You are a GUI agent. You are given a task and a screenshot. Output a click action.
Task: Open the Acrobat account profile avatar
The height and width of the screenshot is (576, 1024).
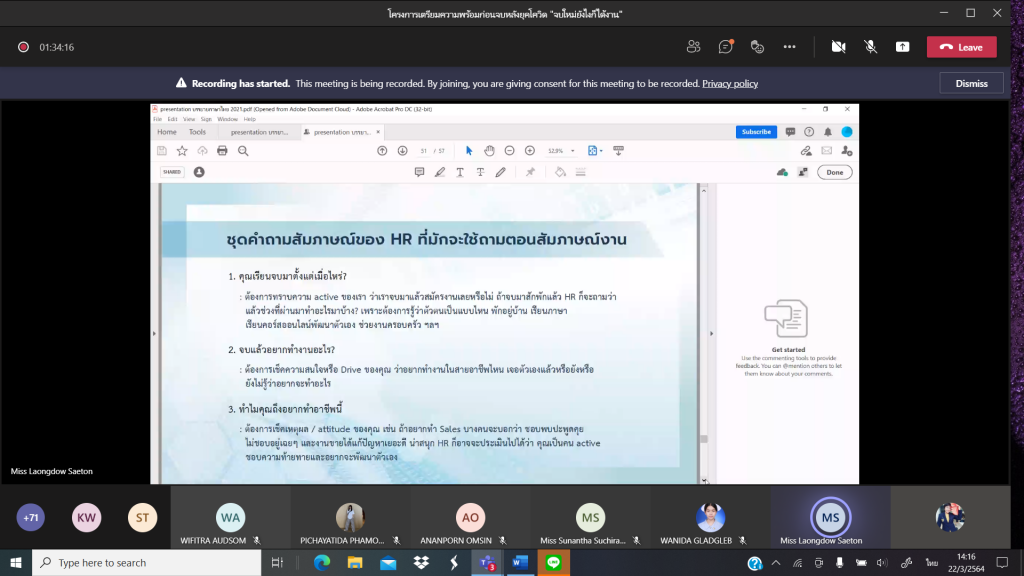click(x=847, y=132)
